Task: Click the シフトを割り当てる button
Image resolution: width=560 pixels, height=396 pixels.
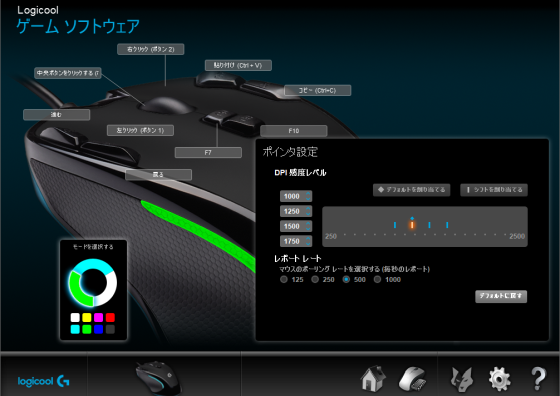Action: tap(494, 190)
